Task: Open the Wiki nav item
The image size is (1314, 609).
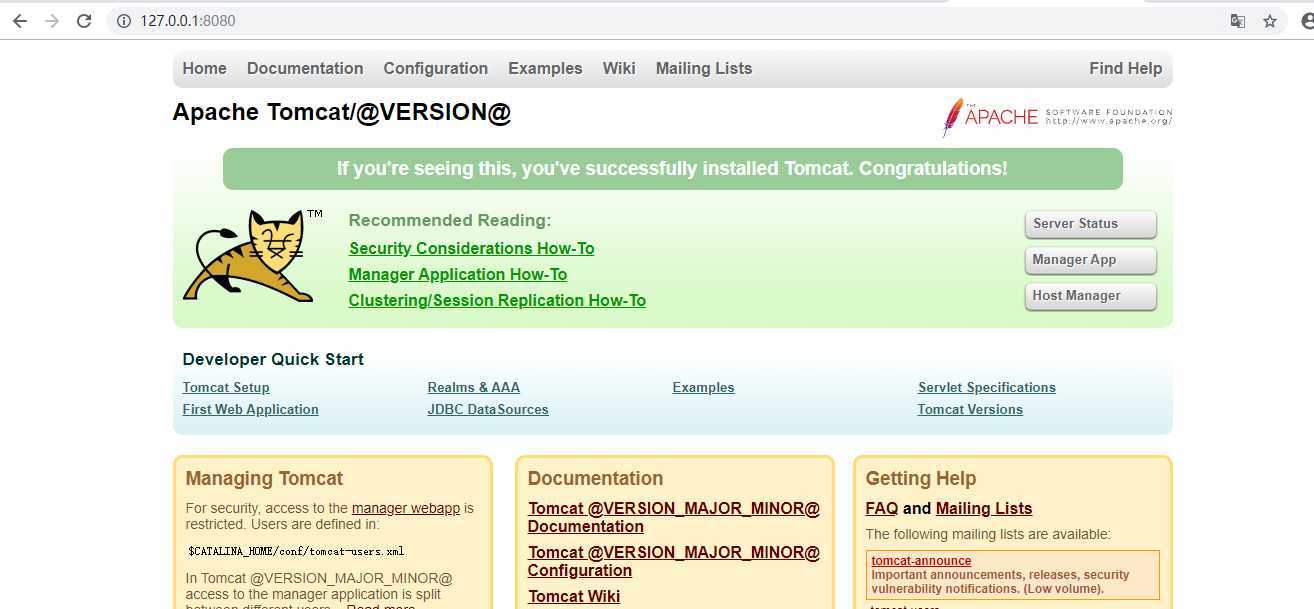Action: (619, 68)
